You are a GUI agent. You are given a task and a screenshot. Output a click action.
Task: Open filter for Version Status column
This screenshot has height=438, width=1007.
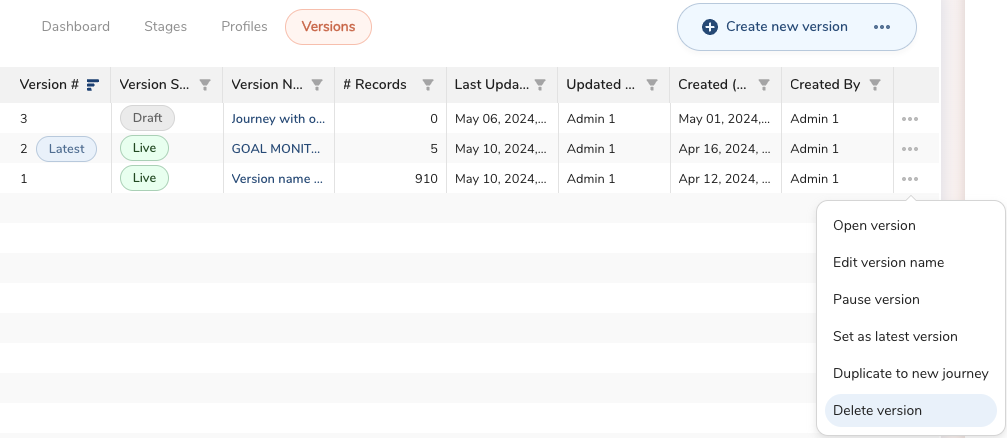[x=205, y=85]
